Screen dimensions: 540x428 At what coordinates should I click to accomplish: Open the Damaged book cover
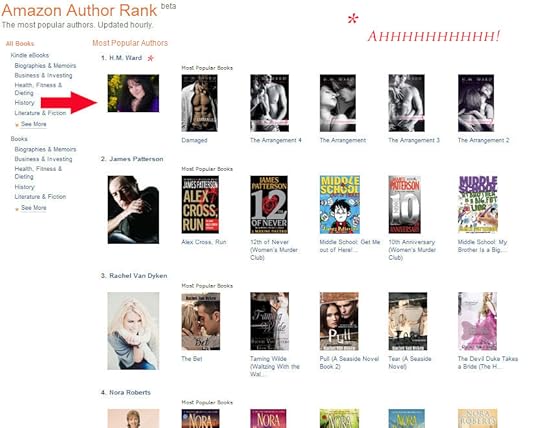coord(199,103)
